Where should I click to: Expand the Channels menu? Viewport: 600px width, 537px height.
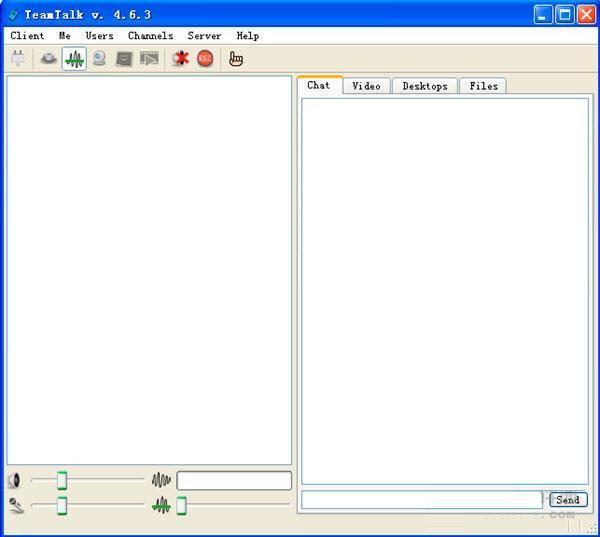(x=150, y=36)
